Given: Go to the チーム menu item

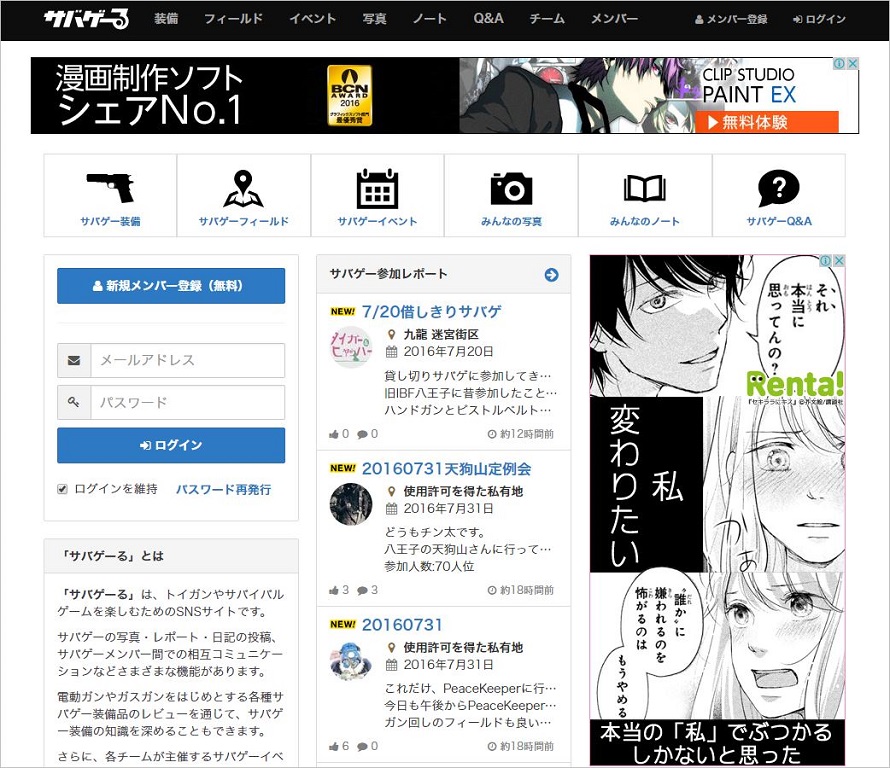Looking at the screenshot, I should click(x=547, y=19).
